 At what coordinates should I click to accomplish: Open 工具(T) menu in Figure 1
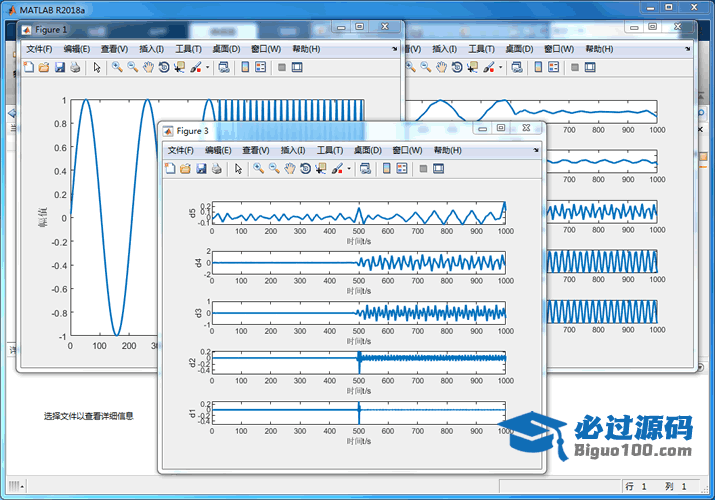(188, 49)
